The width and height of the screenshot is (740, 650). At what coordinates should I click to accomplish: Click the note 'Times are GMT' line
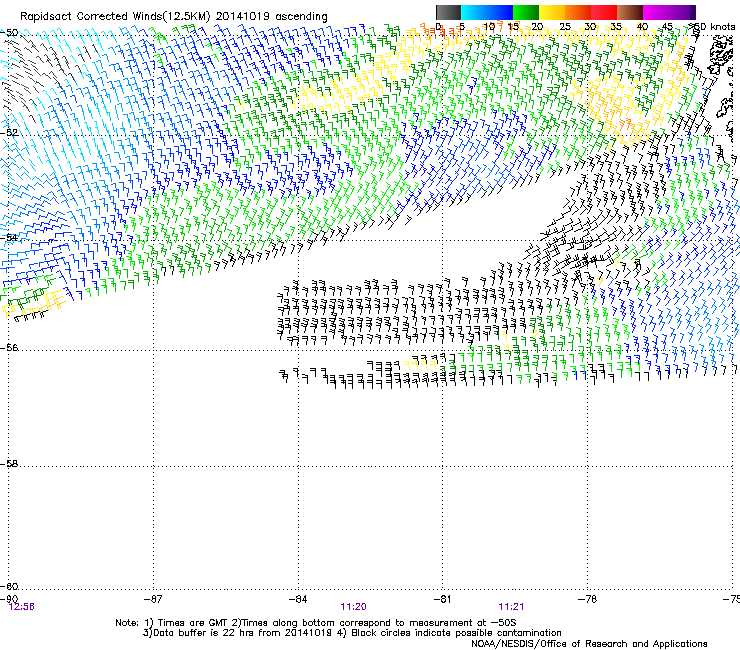coord(316,623)
